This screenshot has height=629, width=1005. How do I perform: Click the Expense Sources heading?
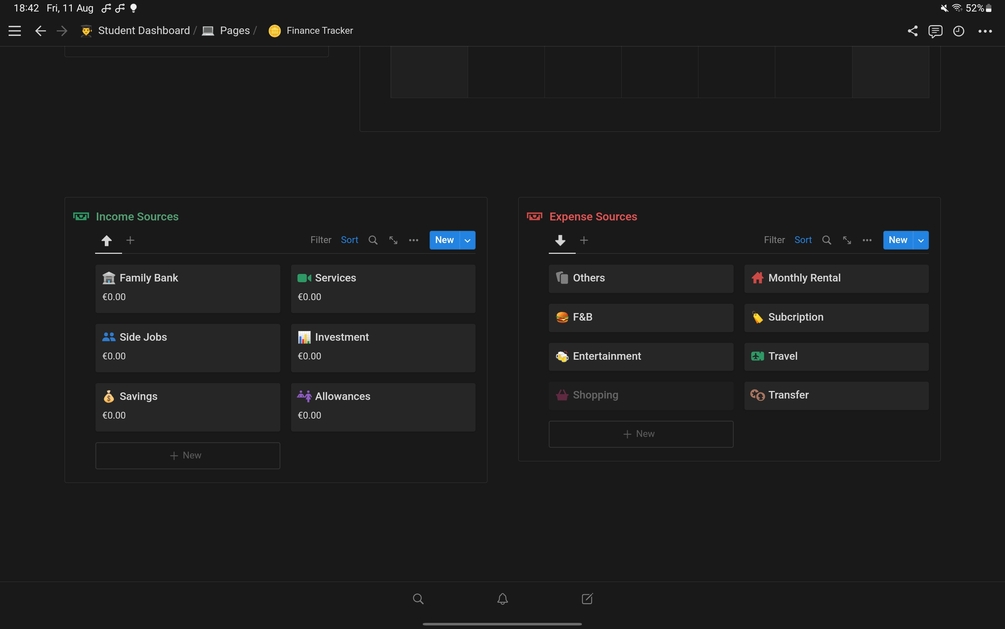593,217
